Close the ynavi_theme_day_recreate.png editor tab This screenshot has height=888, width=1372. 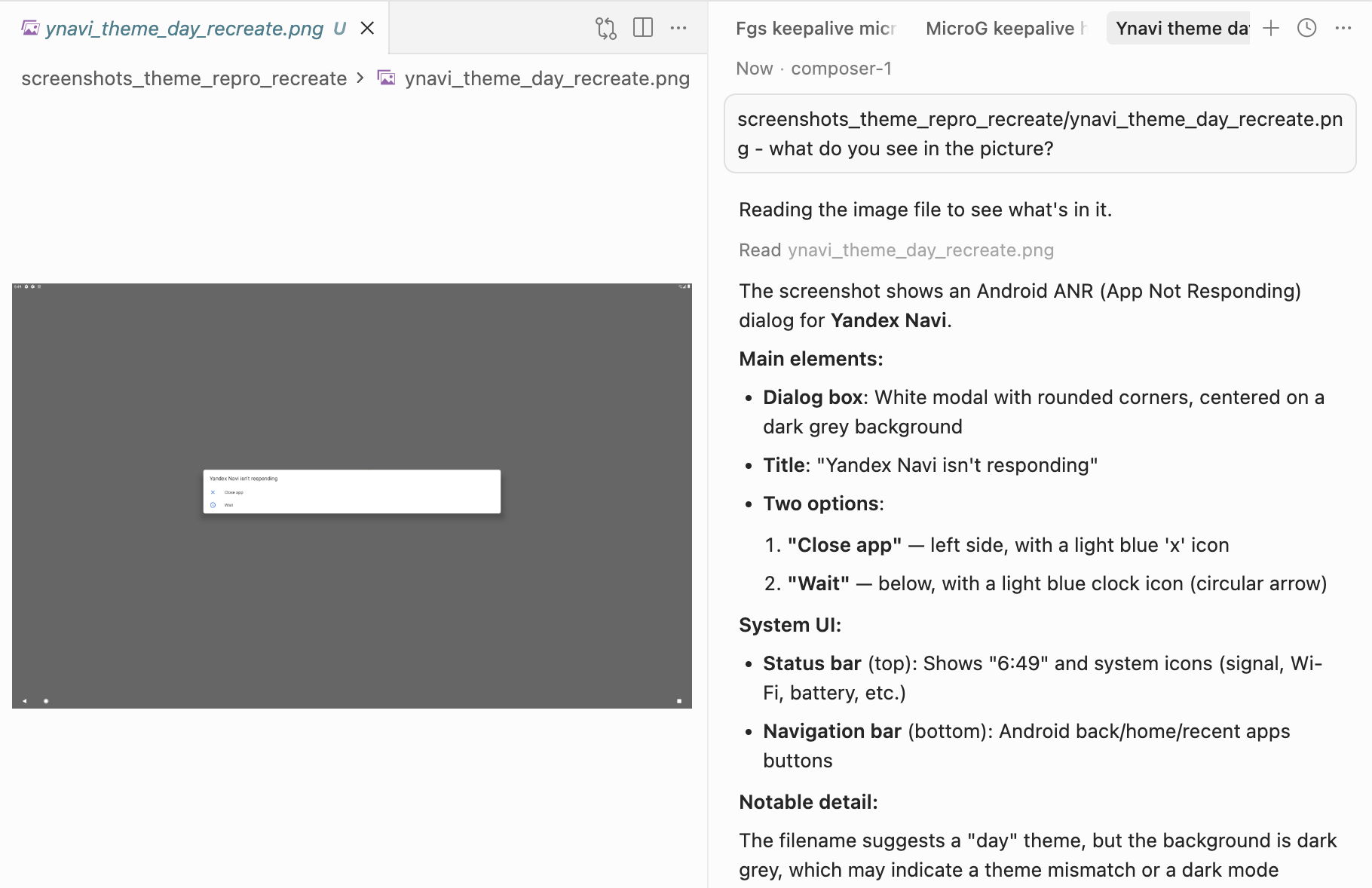click(367, 29)
